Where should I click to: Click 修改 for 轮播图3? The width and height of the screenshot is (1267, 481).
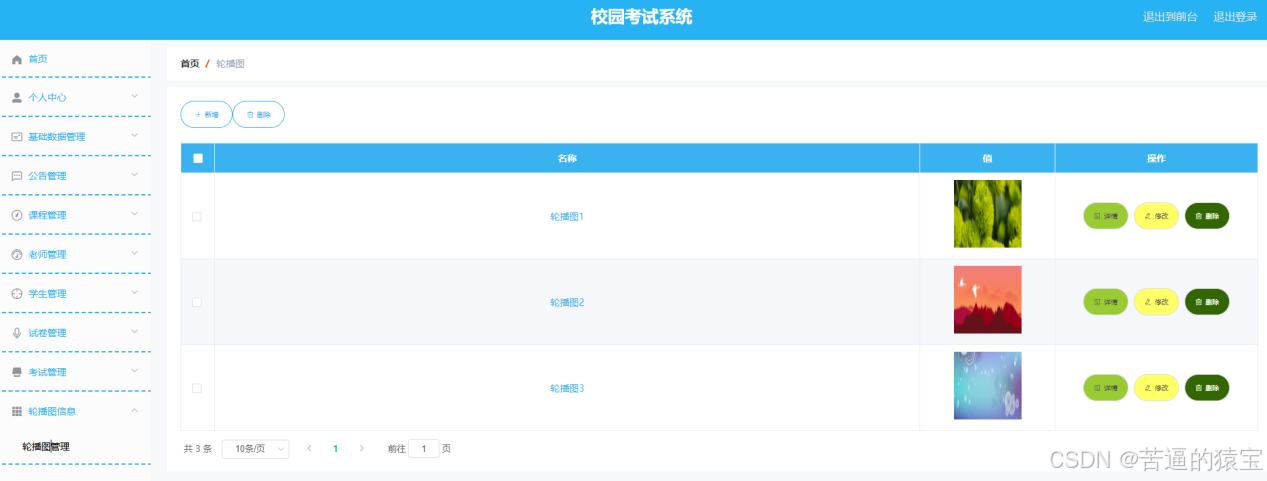point(1156,388)
